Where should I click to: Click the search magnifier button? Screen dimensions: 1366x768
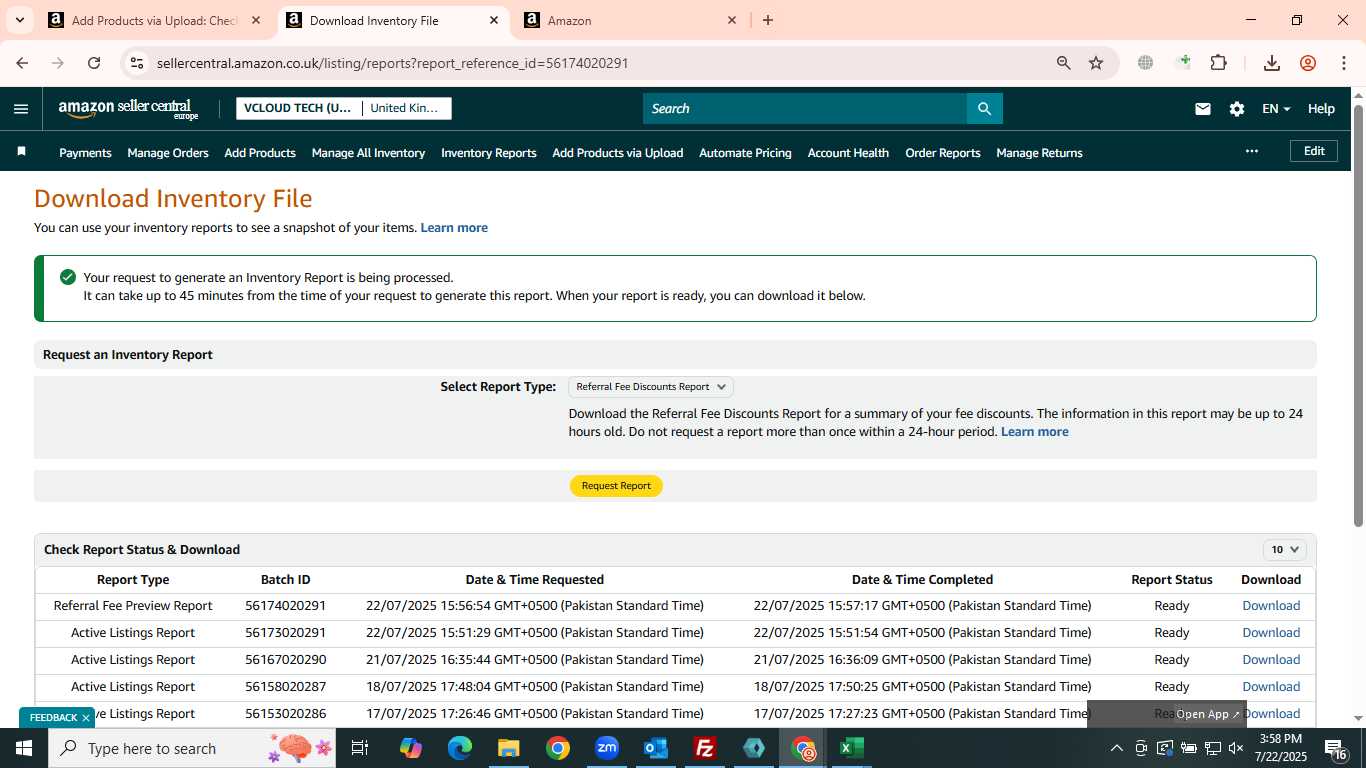[x=984, y=108]
